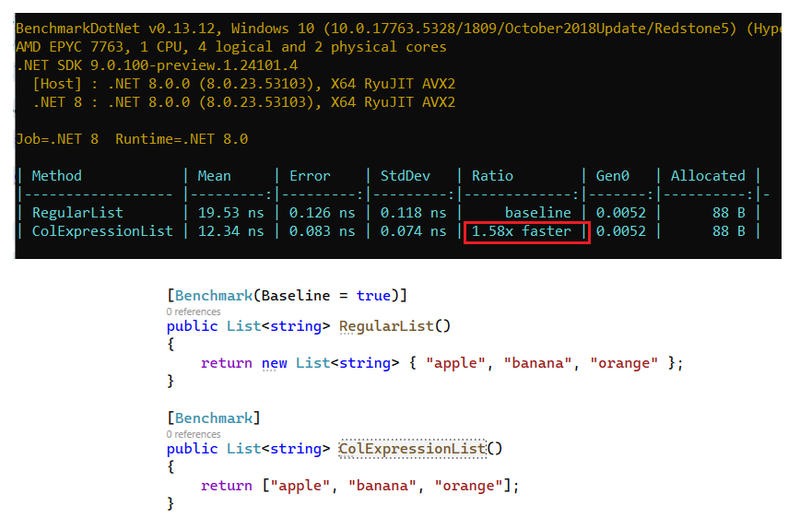Click the Allocated column header
The image size is (800, 529).
click(x=708, y=176)
